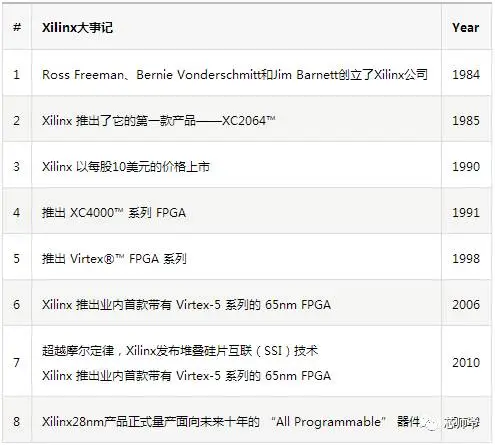The image size is (495, 445).
Task: Click the year 1990 cell
Action: click(x=466, y=165)
